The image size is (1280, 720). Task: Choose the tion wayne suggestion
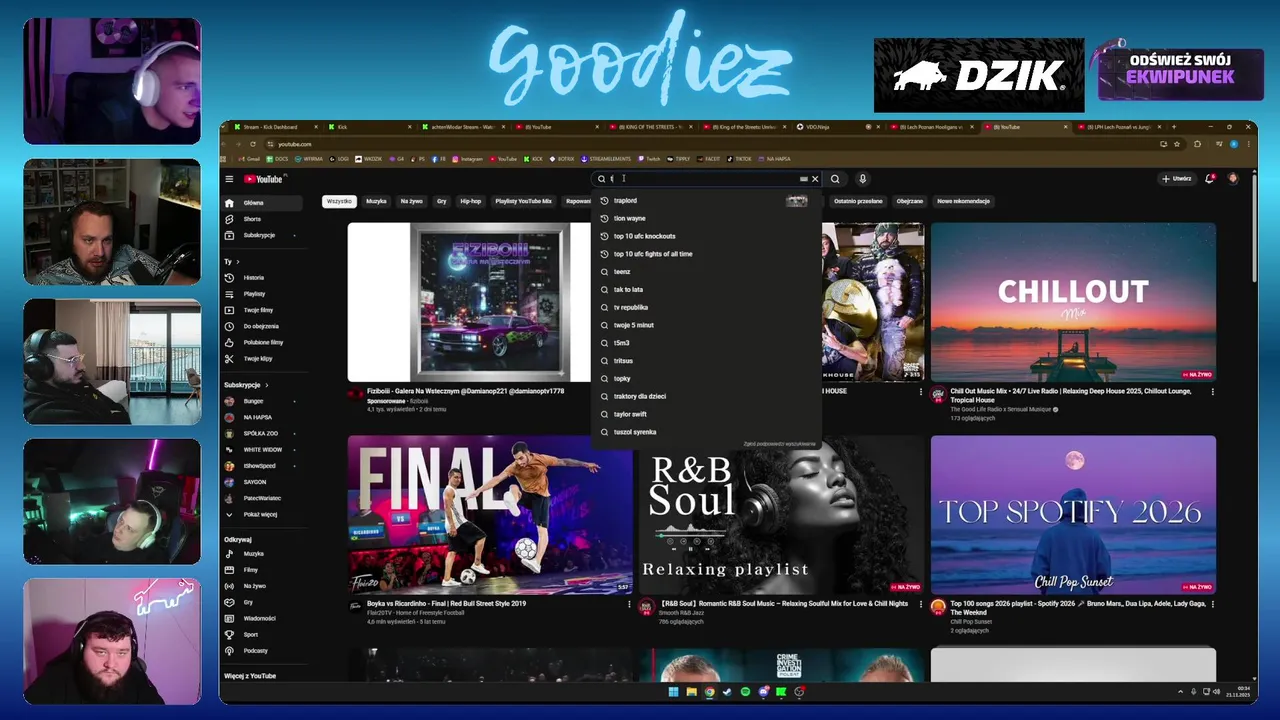coord(705,218)
